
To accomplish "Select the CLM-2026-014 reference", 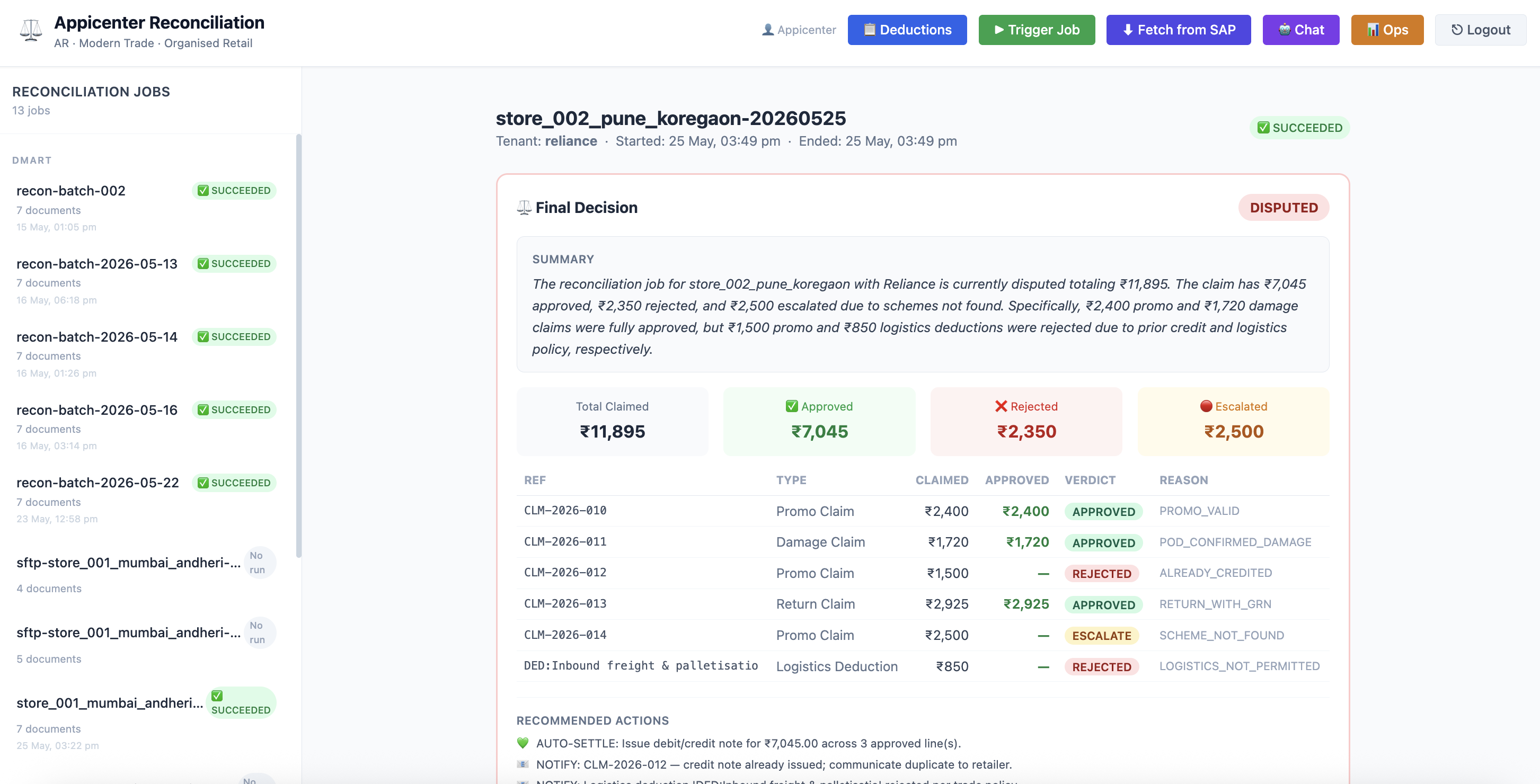I will point(565,635).
